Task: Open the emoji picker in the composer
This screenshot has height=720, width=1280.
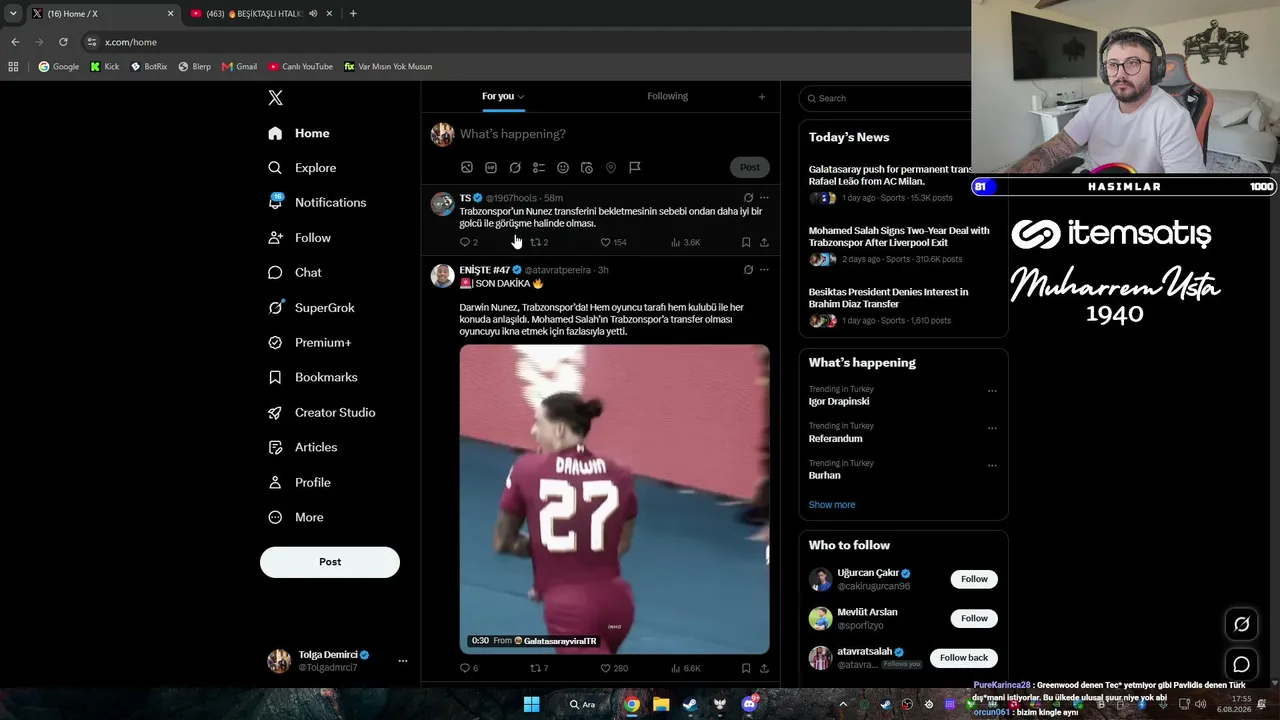Action: (x=563, y=168)
